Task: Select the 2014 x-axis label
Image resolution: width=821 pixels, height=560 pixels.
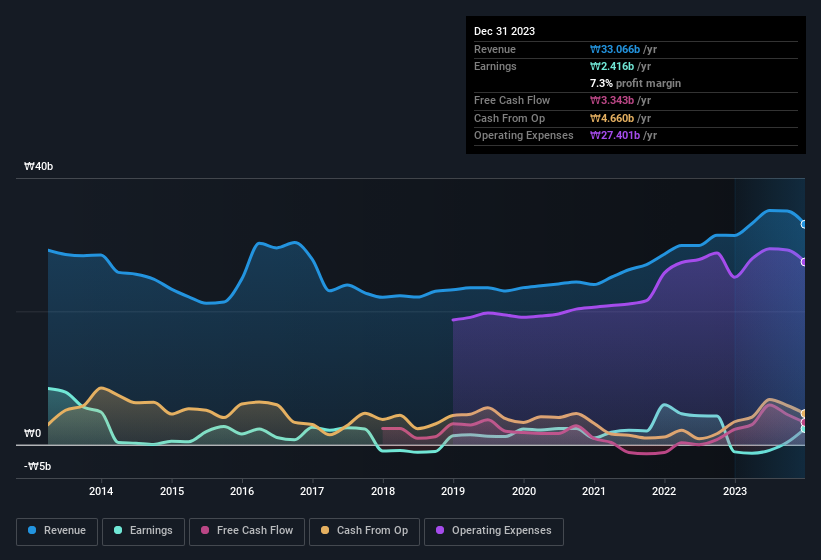Action: tap(101, 491)
